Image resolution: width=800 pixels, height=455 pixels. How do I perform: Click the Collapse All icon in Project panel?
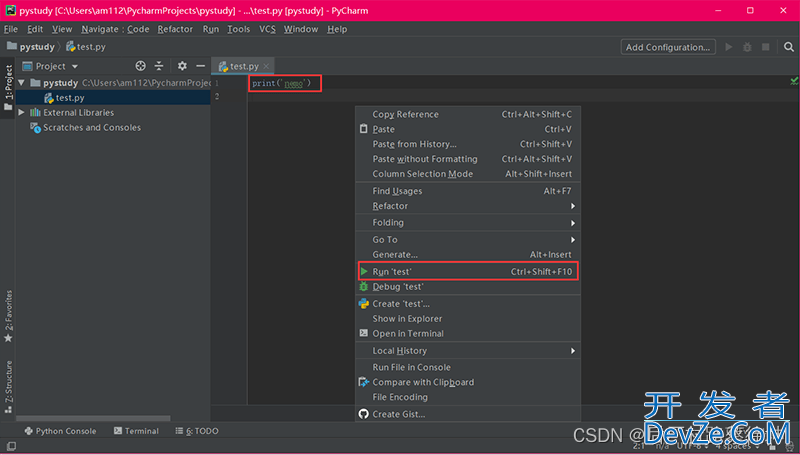pos(159,66)
